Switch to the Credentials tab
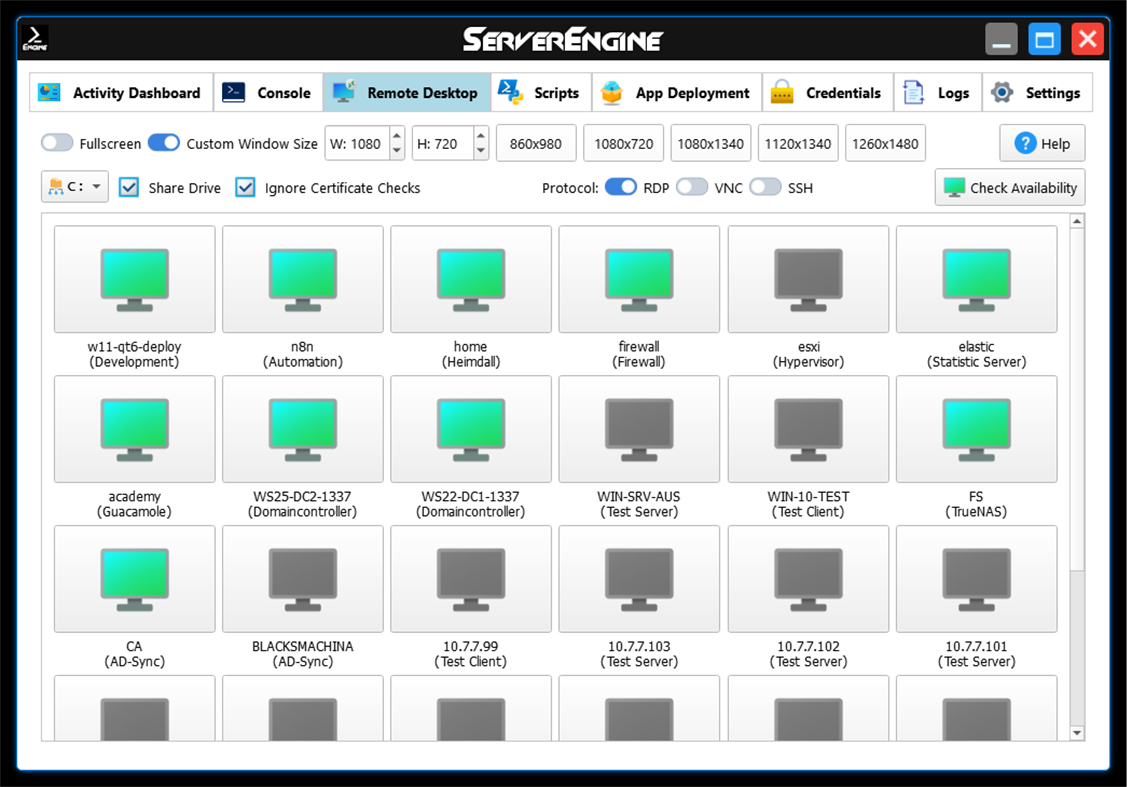This screenshot has height=787, width=1127. (x=827, y=92)
